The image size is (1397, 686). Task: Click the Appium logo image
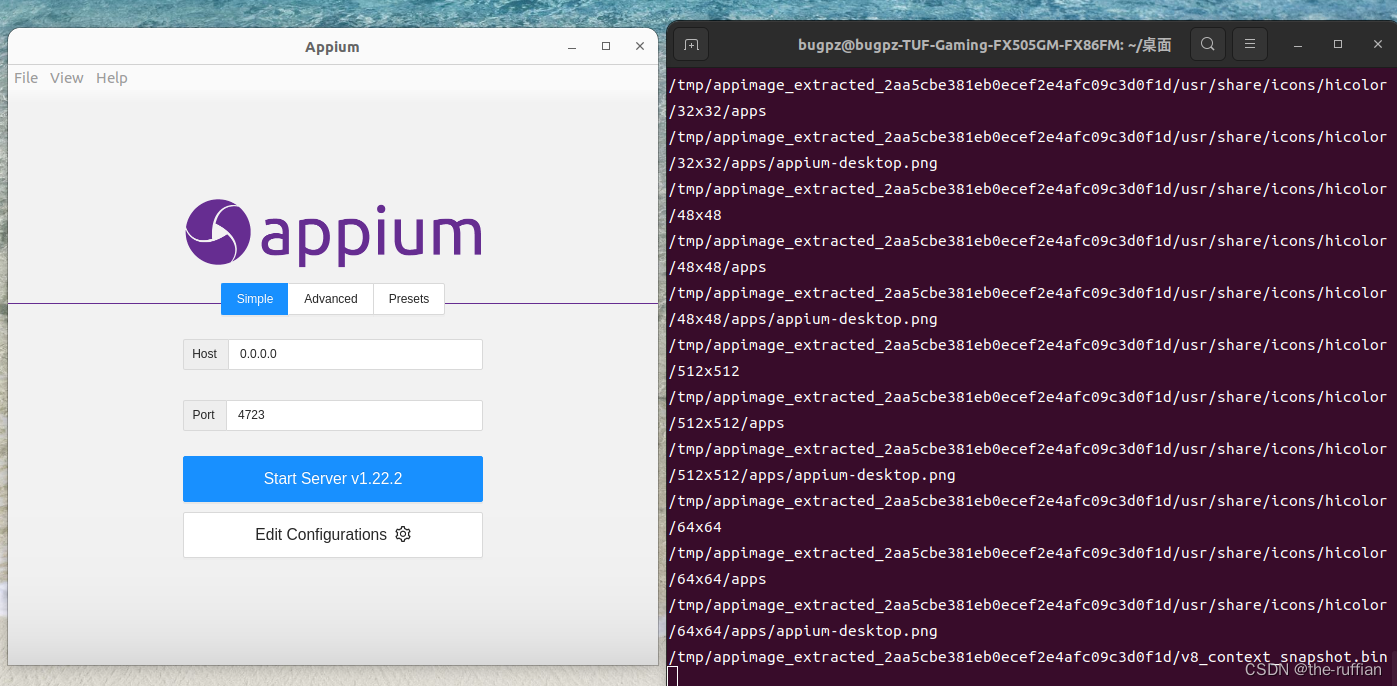click(333, 232)
